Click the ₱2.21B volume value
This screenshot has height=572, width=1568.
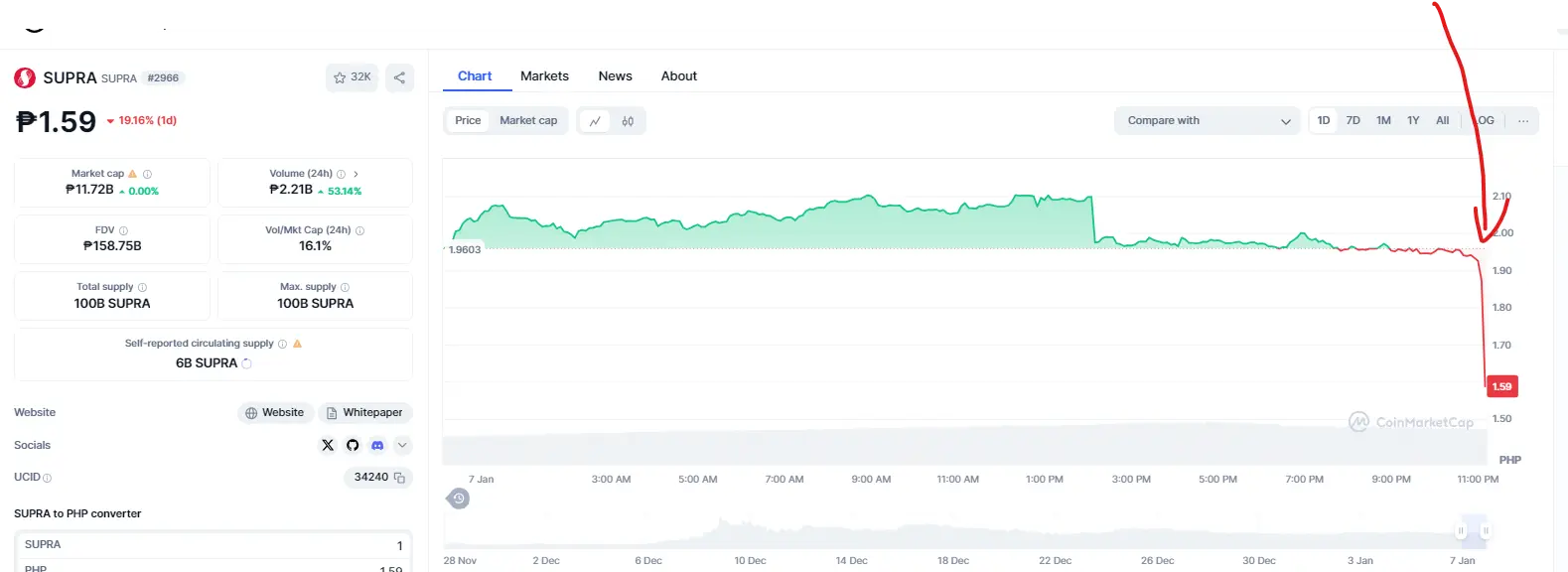click(x=291, y=190)
